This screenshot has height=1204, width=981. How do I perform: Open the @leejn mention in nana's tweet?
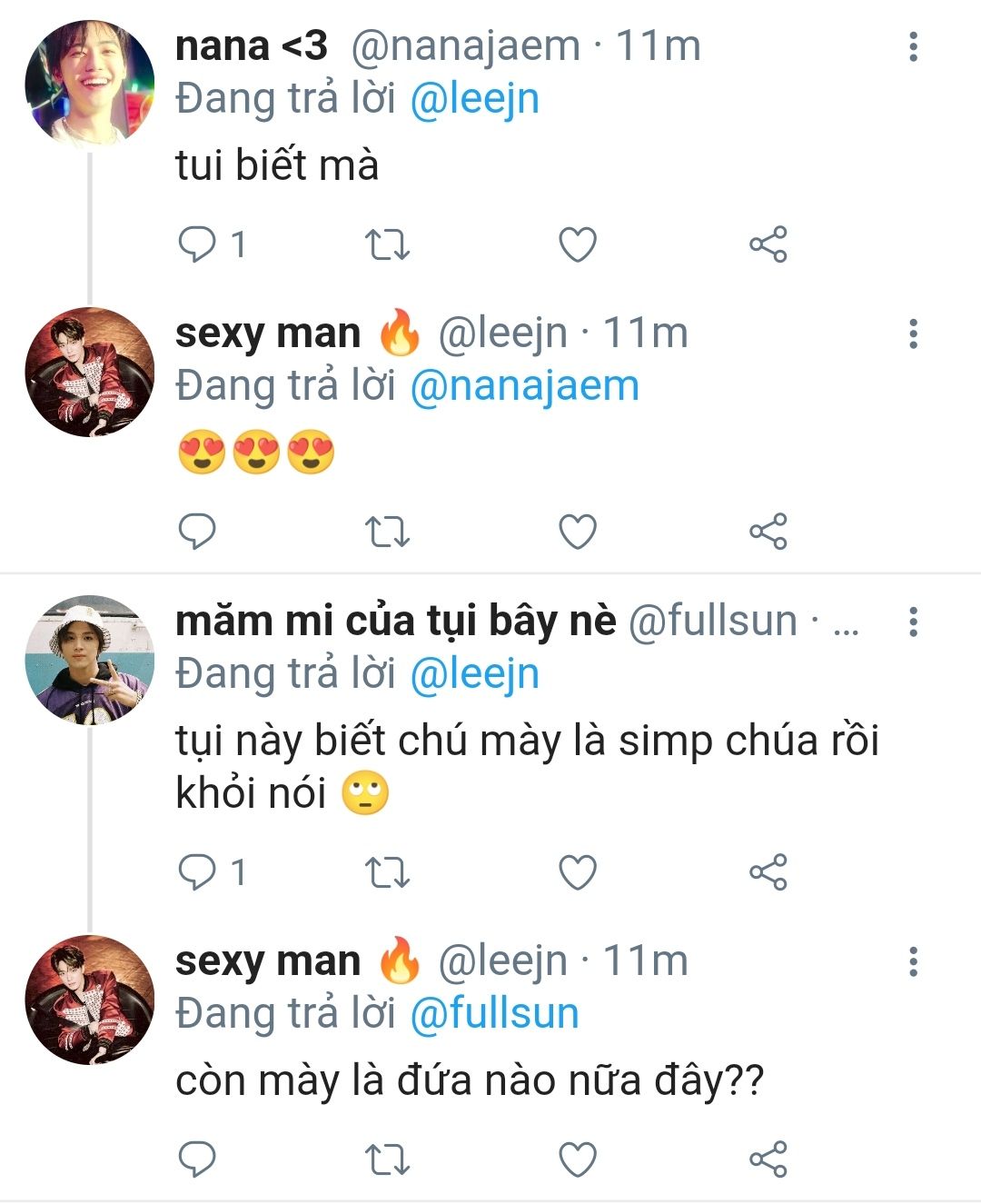474,99
